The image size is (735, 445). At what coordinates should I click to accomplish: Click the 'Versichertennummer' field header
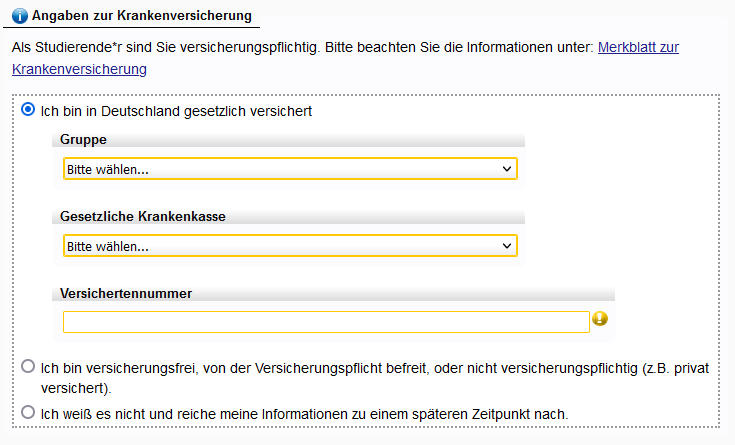(126, 293)
